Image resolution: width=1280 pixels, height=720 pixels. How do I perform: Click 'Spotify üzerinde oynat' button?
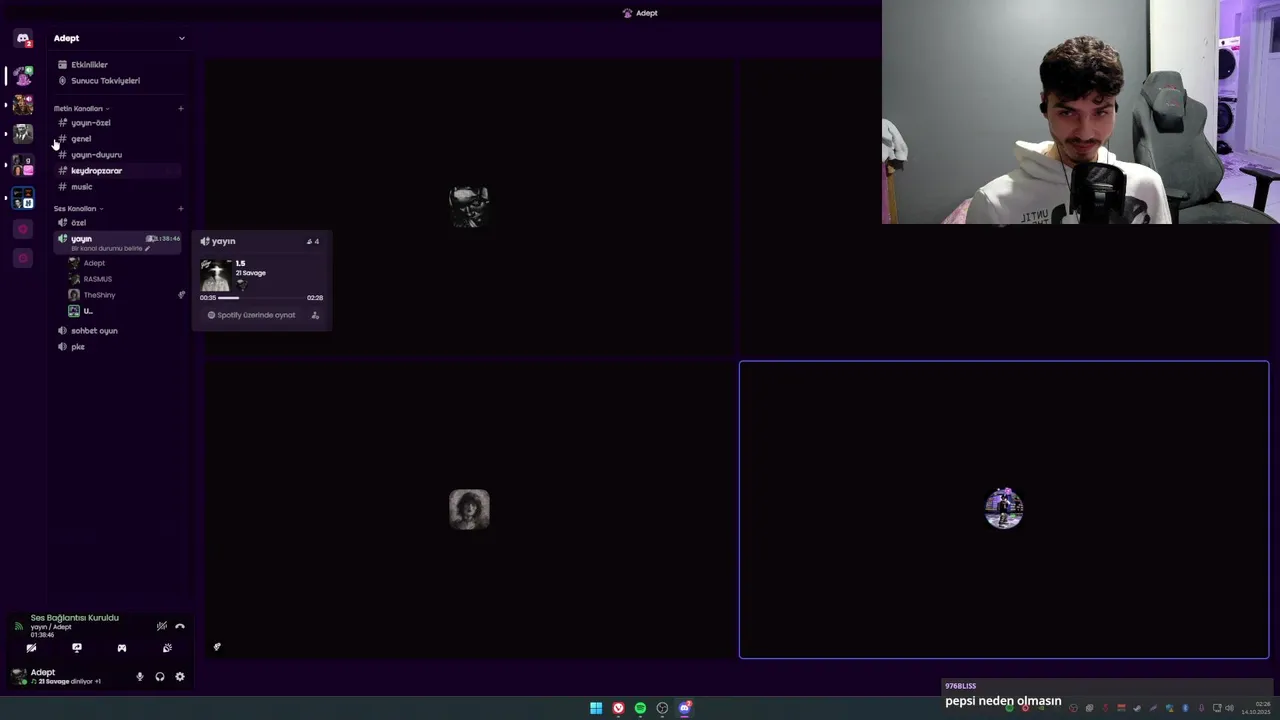coord(251,315)
